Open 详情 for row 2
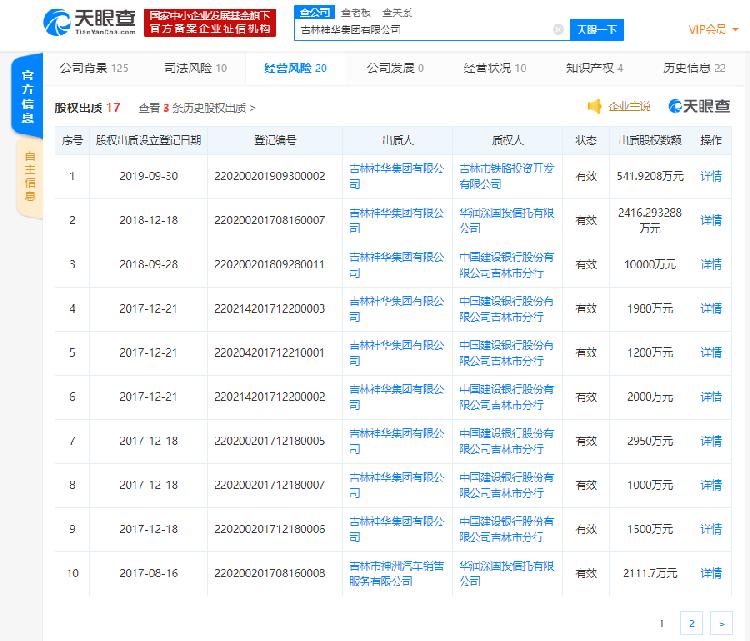750x641 pixels. point(711,220)
